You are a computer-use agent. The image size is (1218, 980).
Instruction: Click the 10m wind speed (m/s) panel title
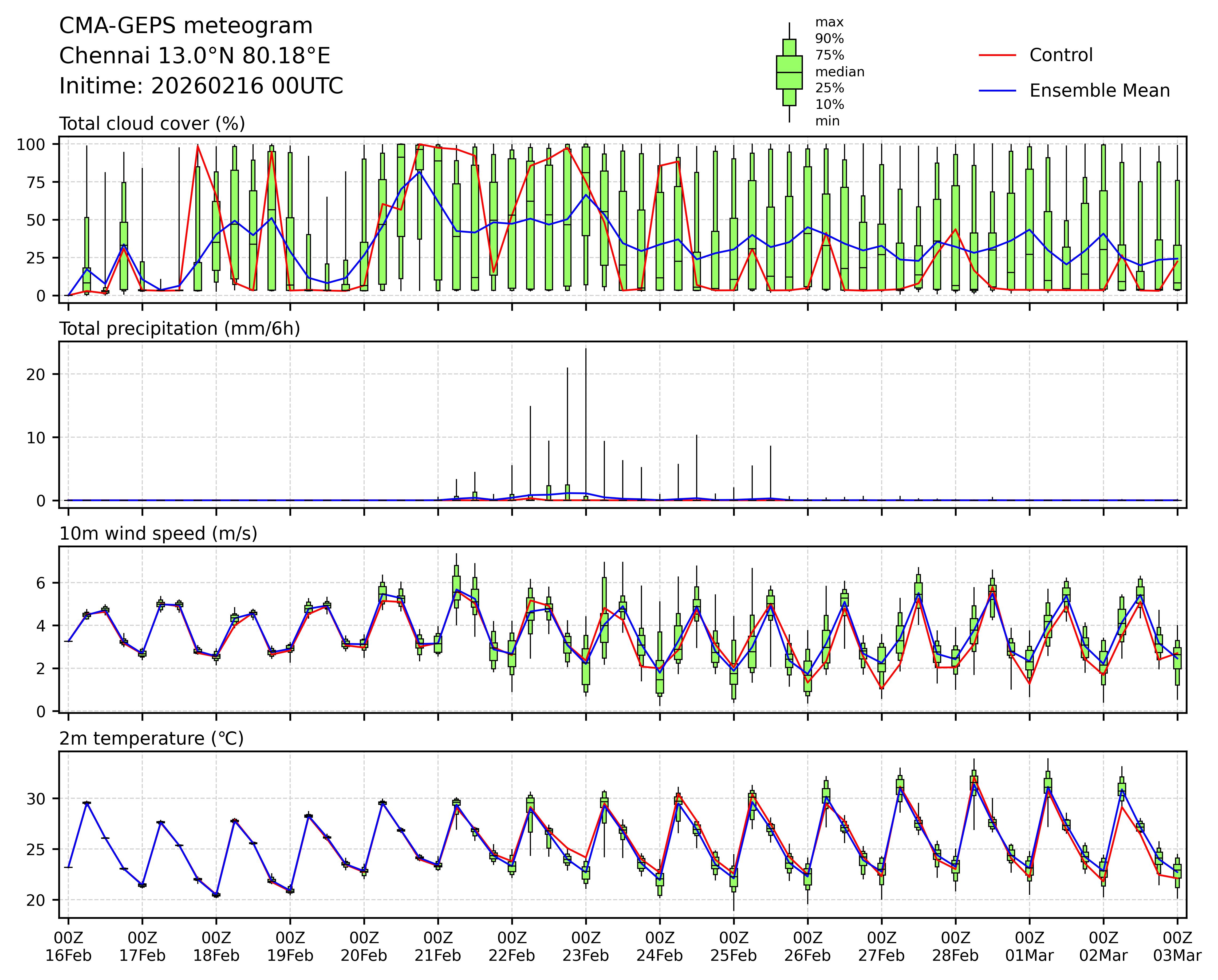tap(158, 534)
